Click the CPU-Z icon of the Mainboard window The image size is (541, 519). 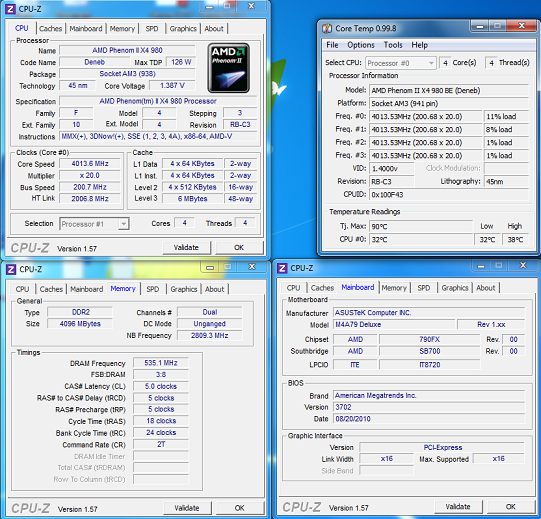(x=282, y=268)
